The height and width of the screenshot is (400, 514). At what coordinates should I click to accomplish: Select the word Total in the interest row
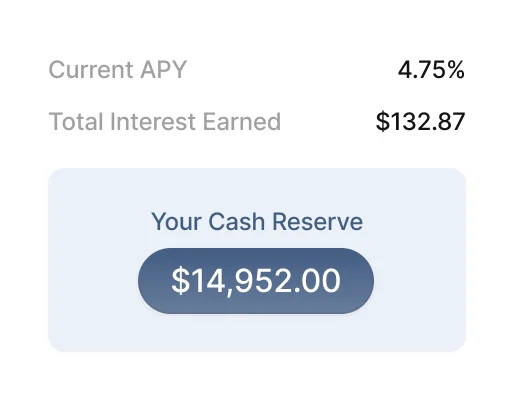click(x=76, y=121)
